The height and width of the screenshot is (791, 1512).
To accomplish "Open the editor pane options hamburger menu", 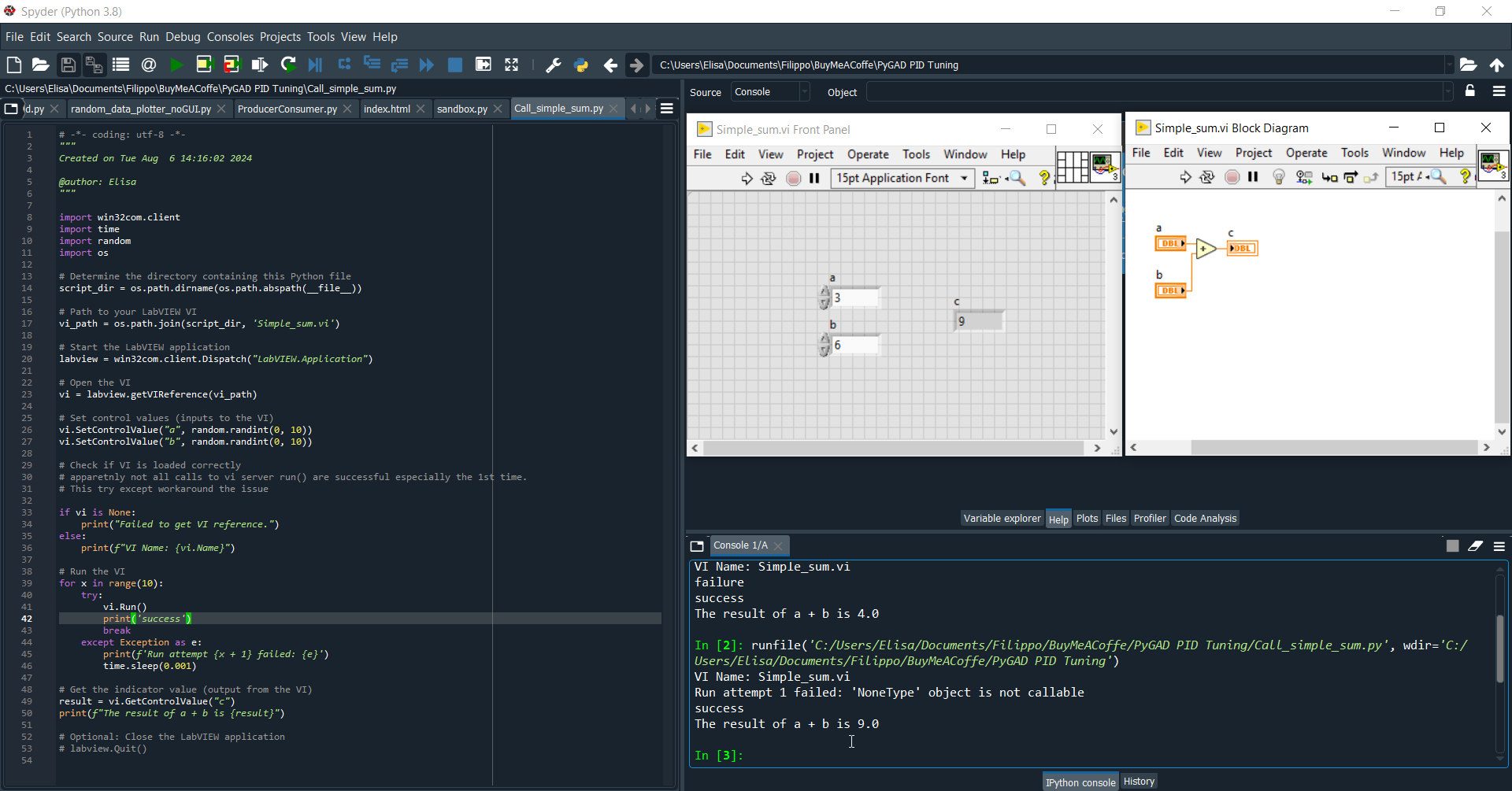I will pyautogui.click(x=667, y=109).
